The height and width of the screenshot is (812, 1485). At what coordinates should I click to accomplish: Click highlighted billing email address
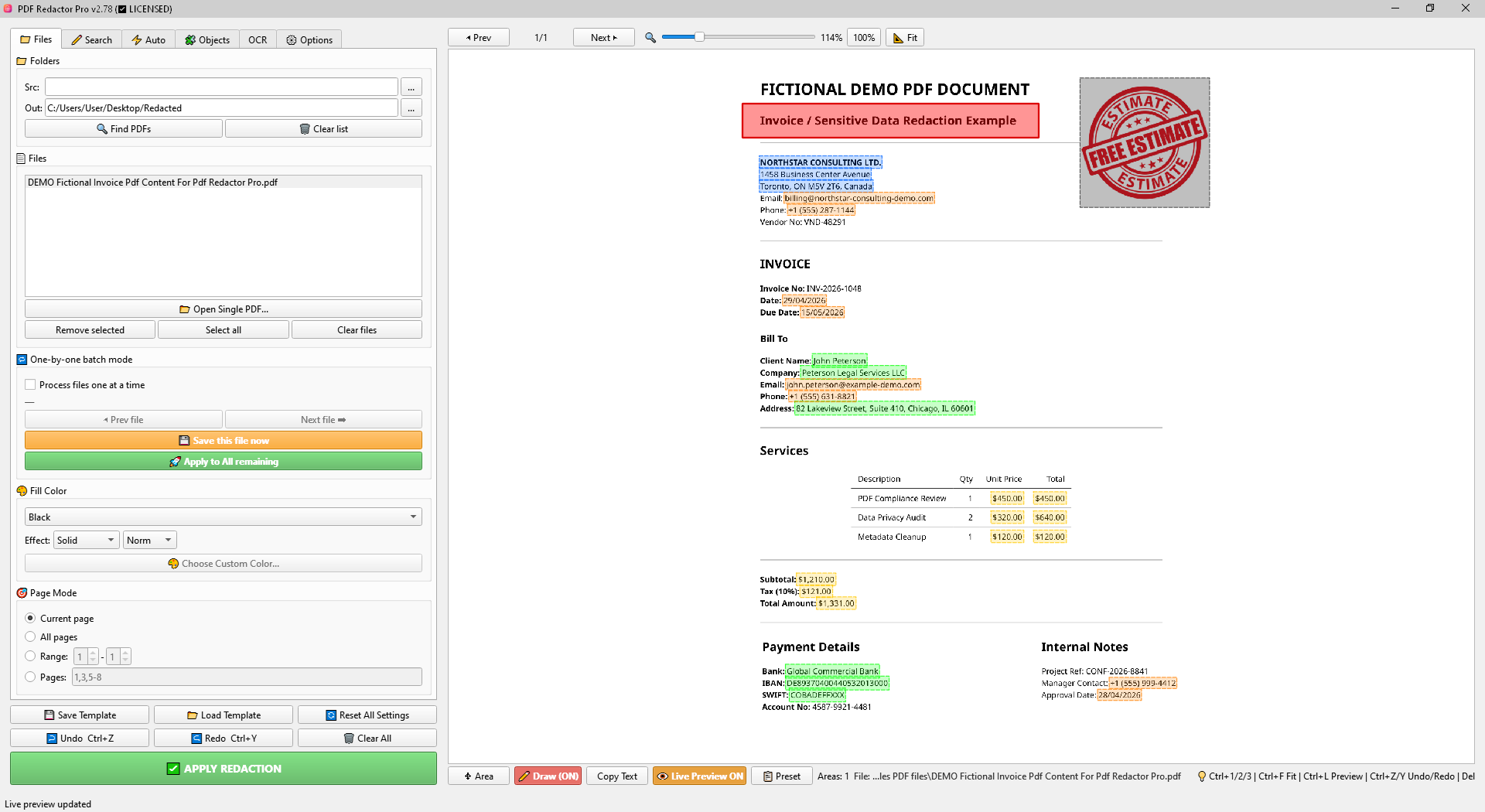(859, 198)
